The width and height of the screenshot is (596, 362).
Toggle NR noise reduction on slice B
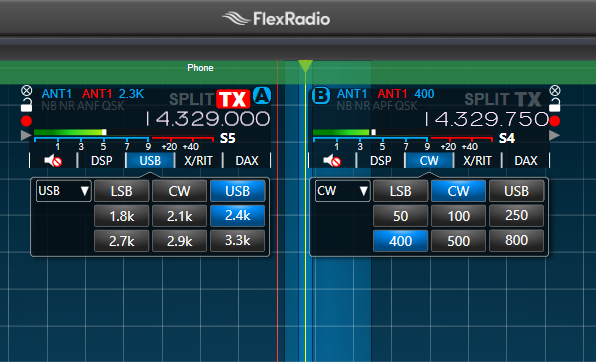coord(362,105)
